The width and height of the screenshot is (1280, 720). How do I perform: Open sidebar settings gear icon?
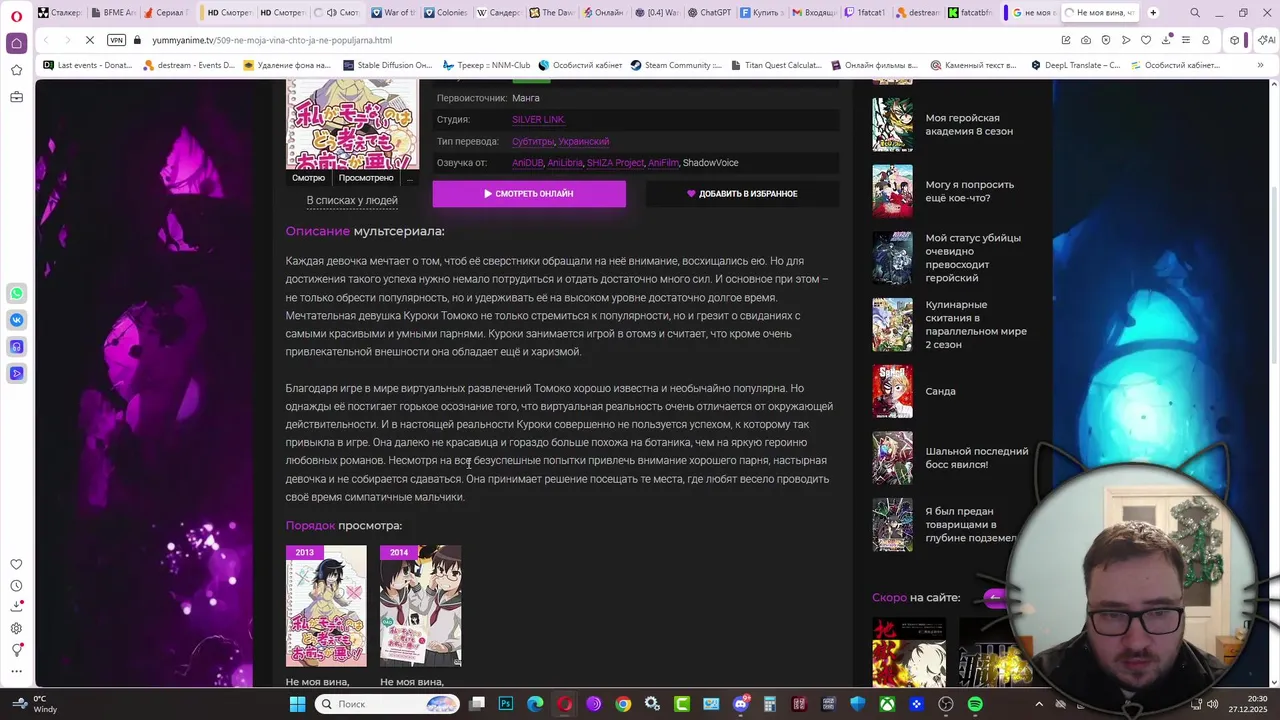click(x=16, y=629)
